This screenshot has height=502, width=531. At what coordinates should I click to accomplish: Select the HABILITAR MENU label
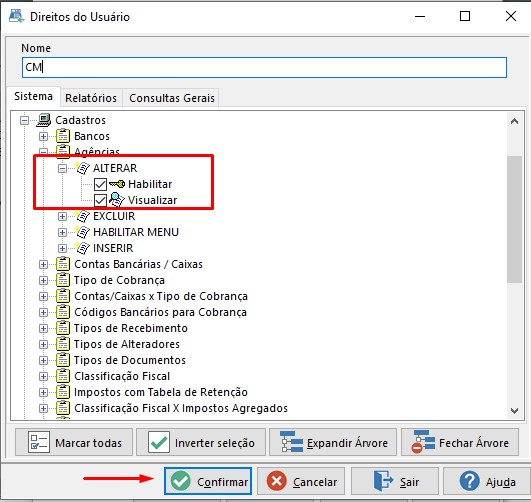[x=136, y=232]
